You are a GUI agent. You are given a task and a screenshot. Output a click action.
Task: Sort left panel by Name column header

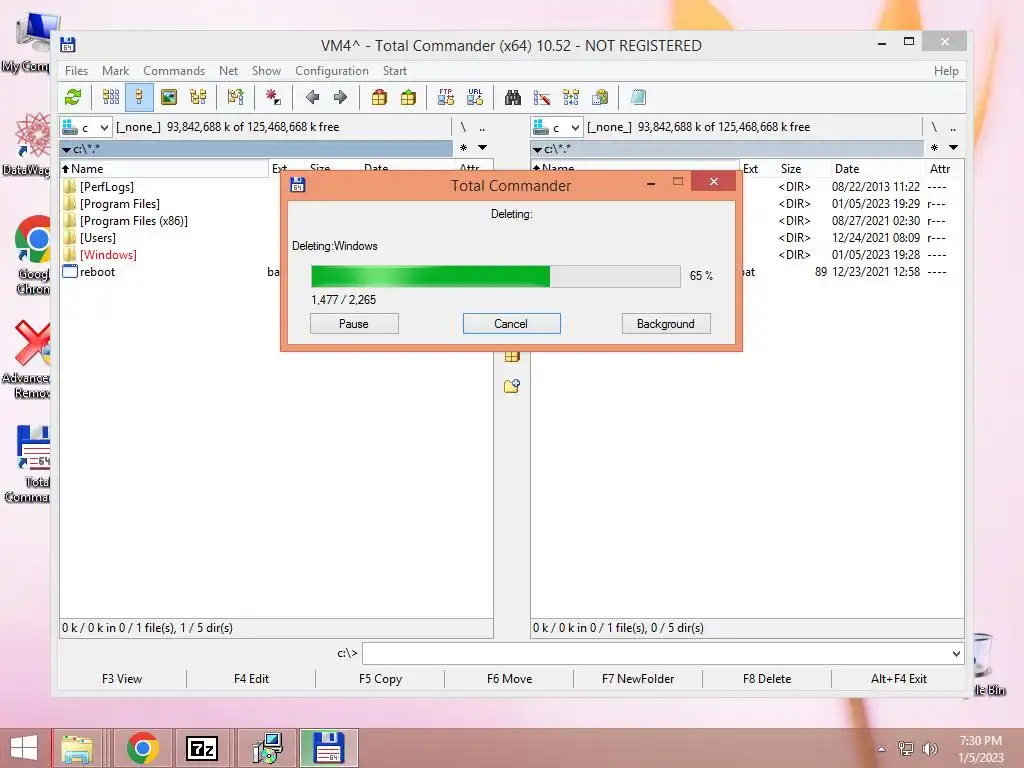tap(164, 168)
